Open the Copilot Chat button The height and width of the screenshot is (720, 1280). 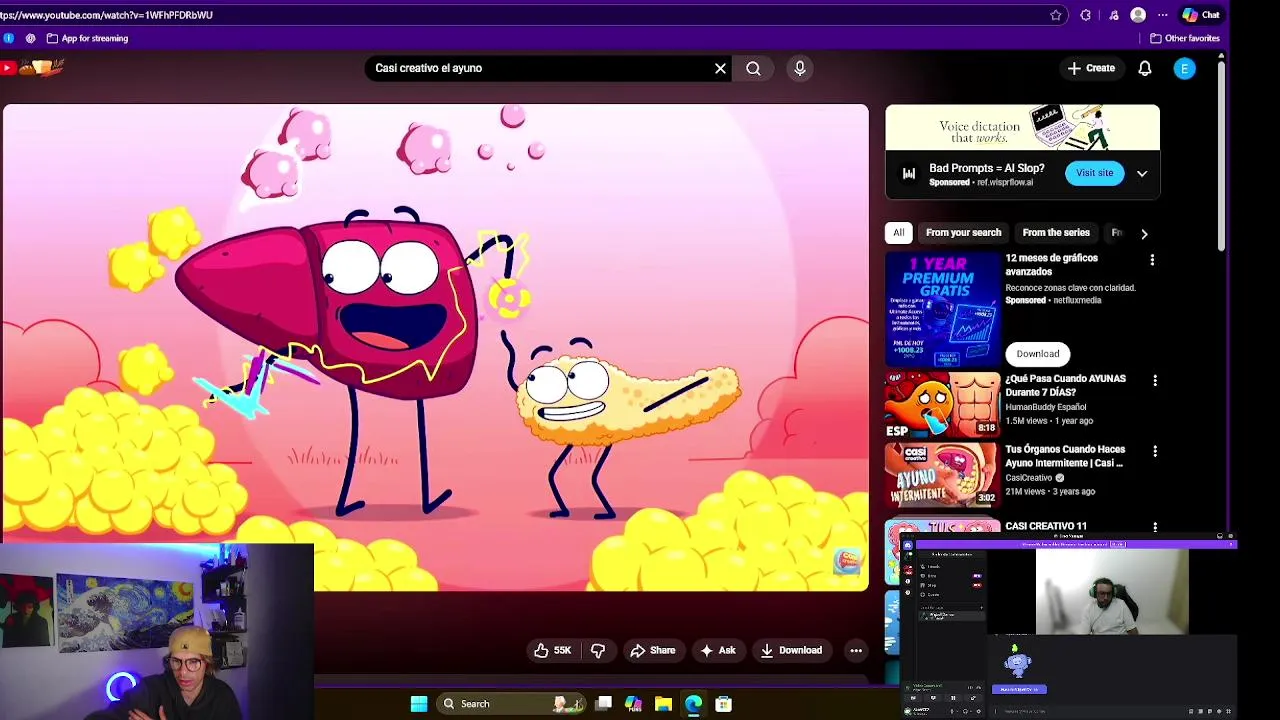click(x=1201, y=15)
